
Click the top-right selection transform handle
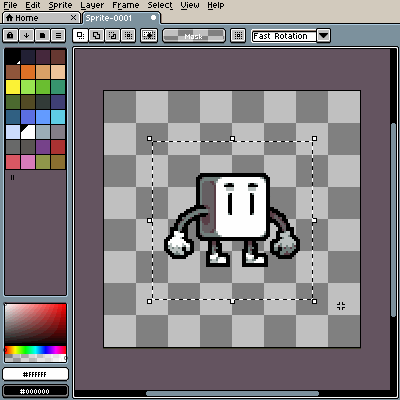point(314,138)
